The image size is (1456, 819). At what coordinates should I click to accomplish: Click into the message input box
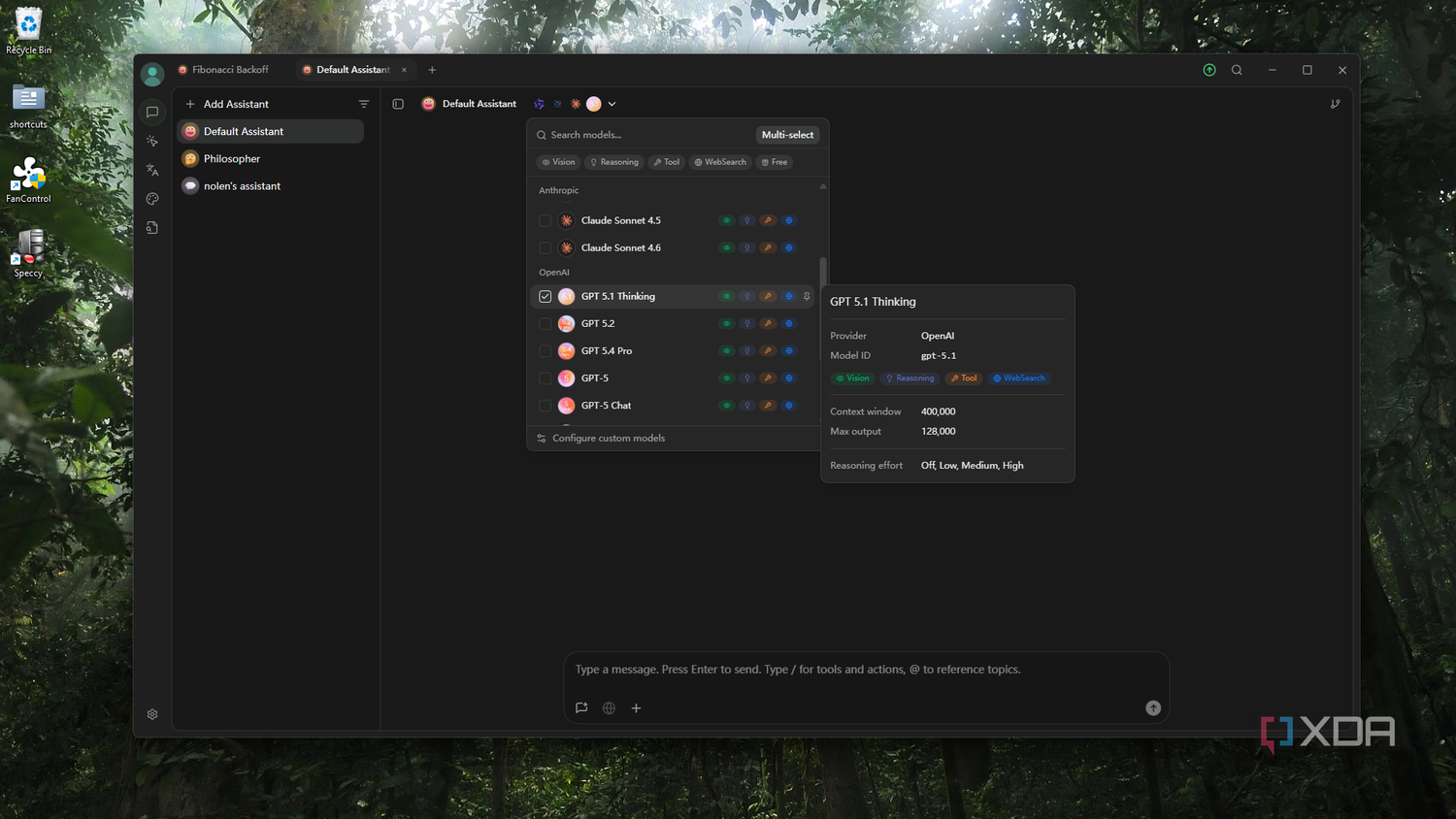point(866,670)
